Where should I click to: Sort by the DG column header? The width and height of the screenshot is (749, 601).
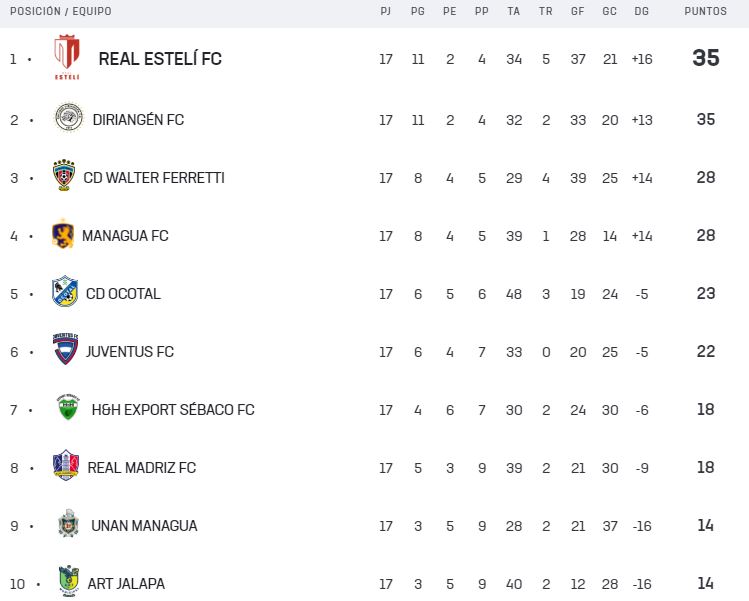(641, 12)
